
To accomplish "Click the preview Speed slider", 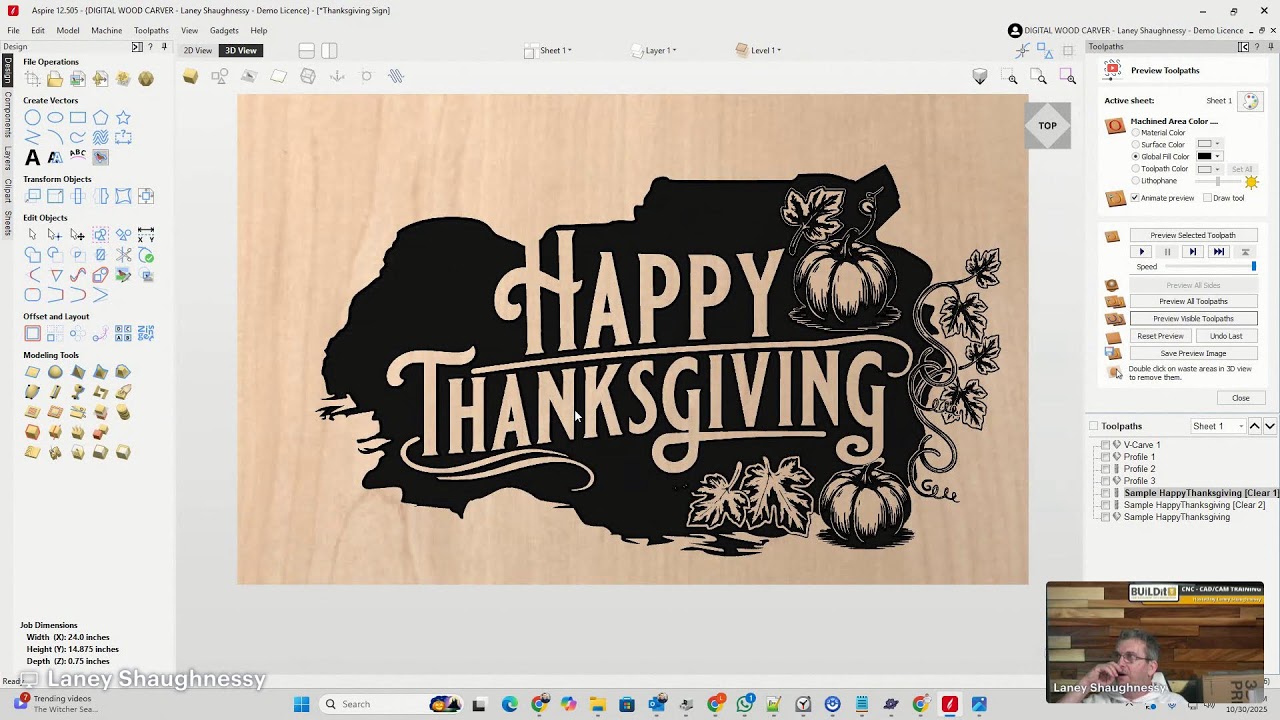I will 1210,267.
